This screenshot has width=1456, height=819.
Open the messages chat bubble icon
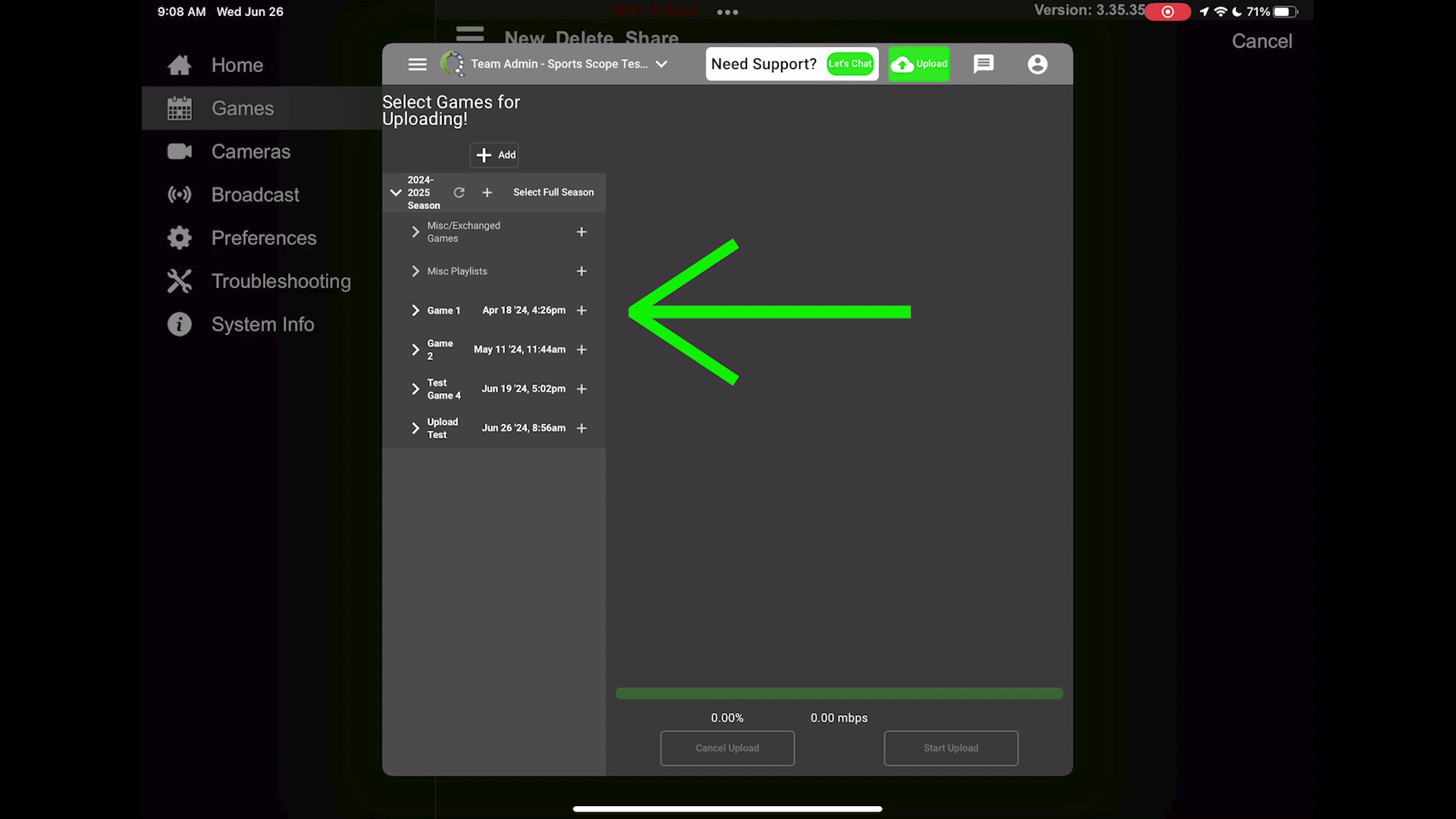(x=984, y=64)
